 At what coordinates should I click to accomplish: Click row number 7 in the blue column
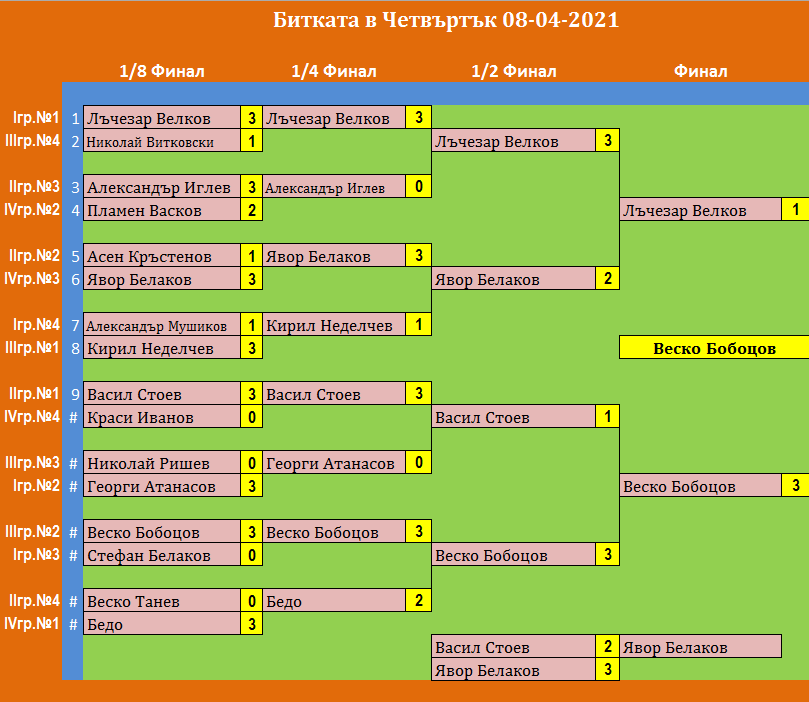tap(74, 325)
